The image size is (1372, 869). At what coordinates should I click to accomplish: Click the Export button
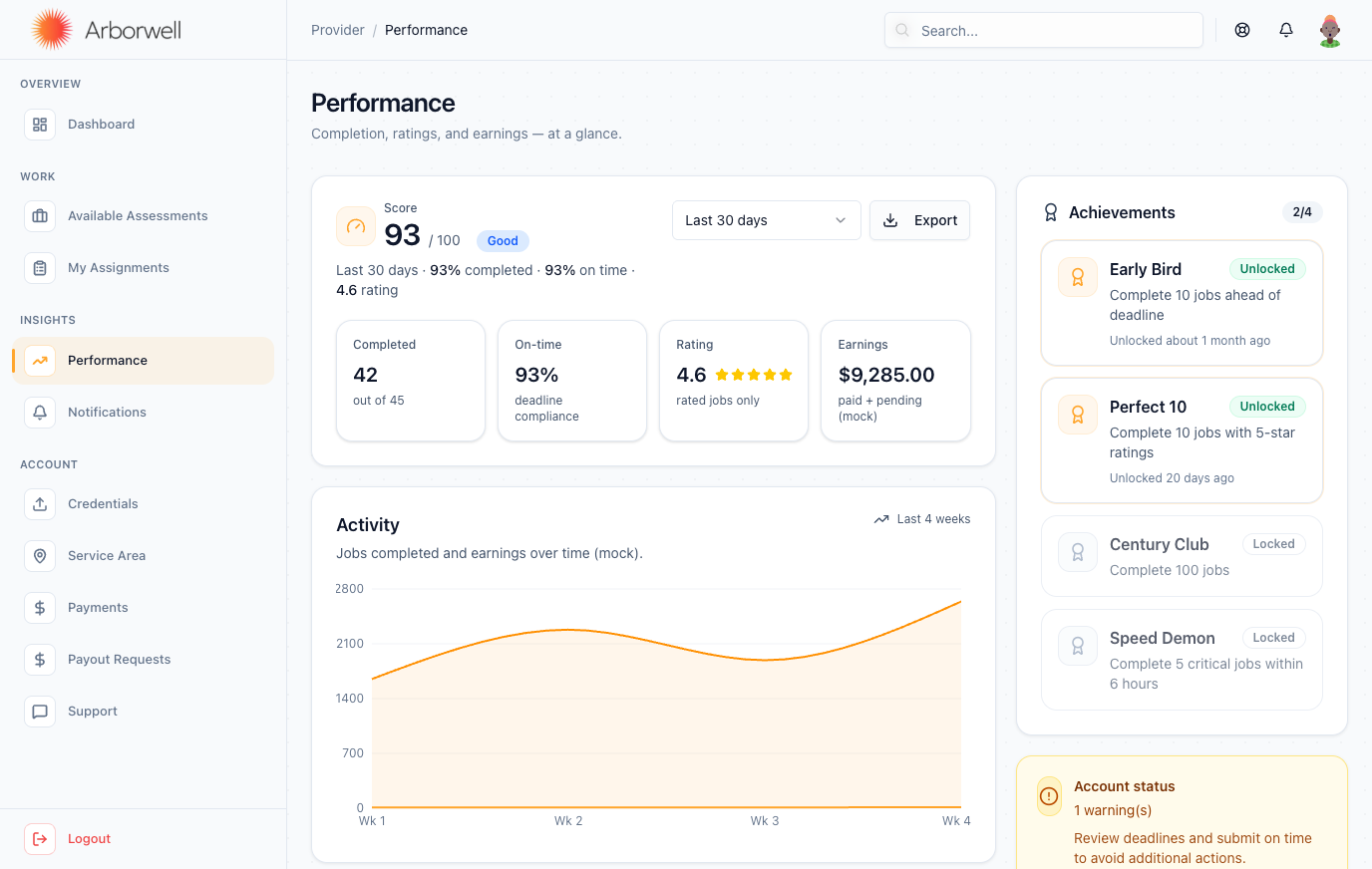(x=919, y=220)
